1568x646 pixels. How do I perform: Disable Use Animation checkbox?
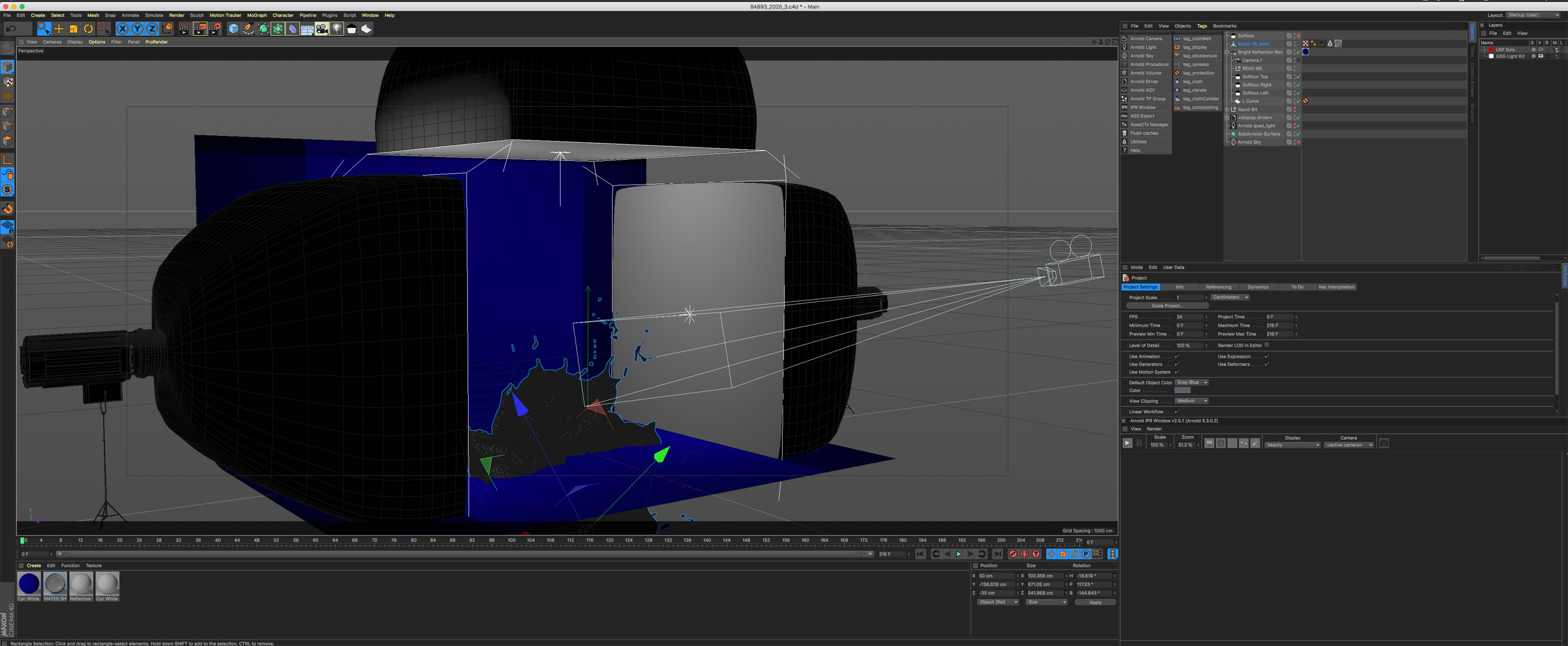click(x=1177, y=356)
